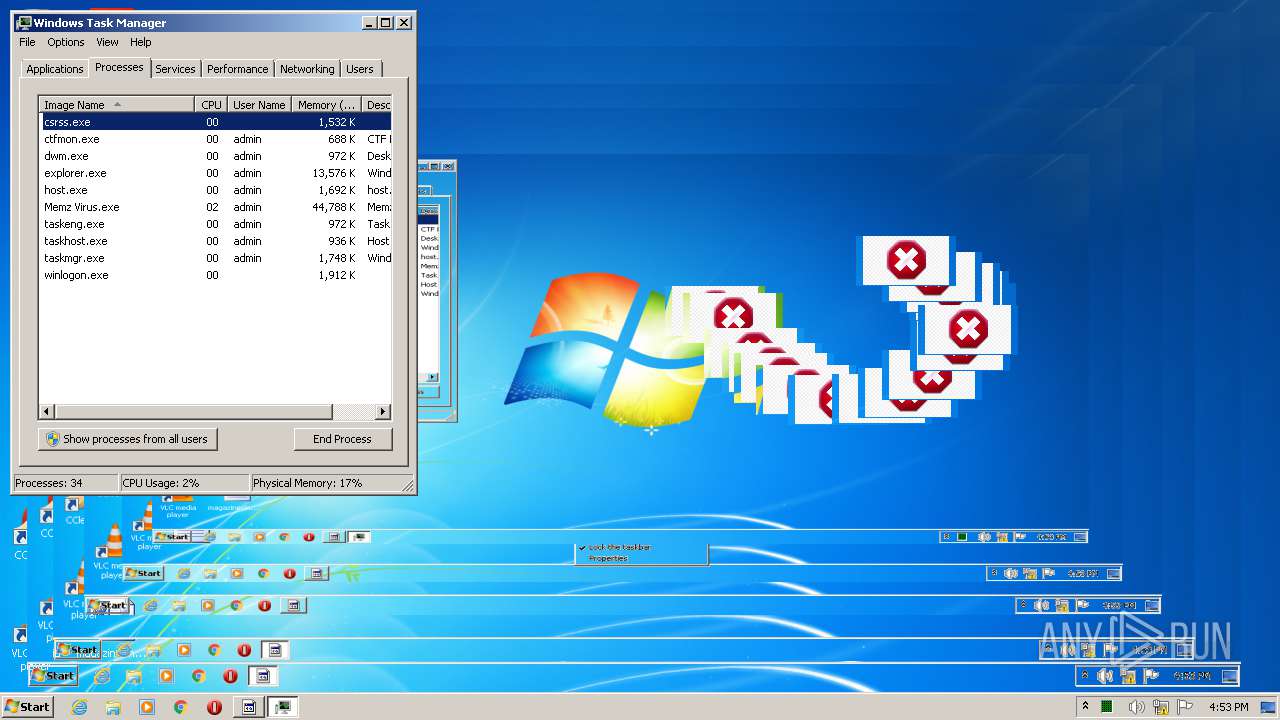Sort by the User Name column header
The image size is (1280, 720).
[x=259, y=104]
